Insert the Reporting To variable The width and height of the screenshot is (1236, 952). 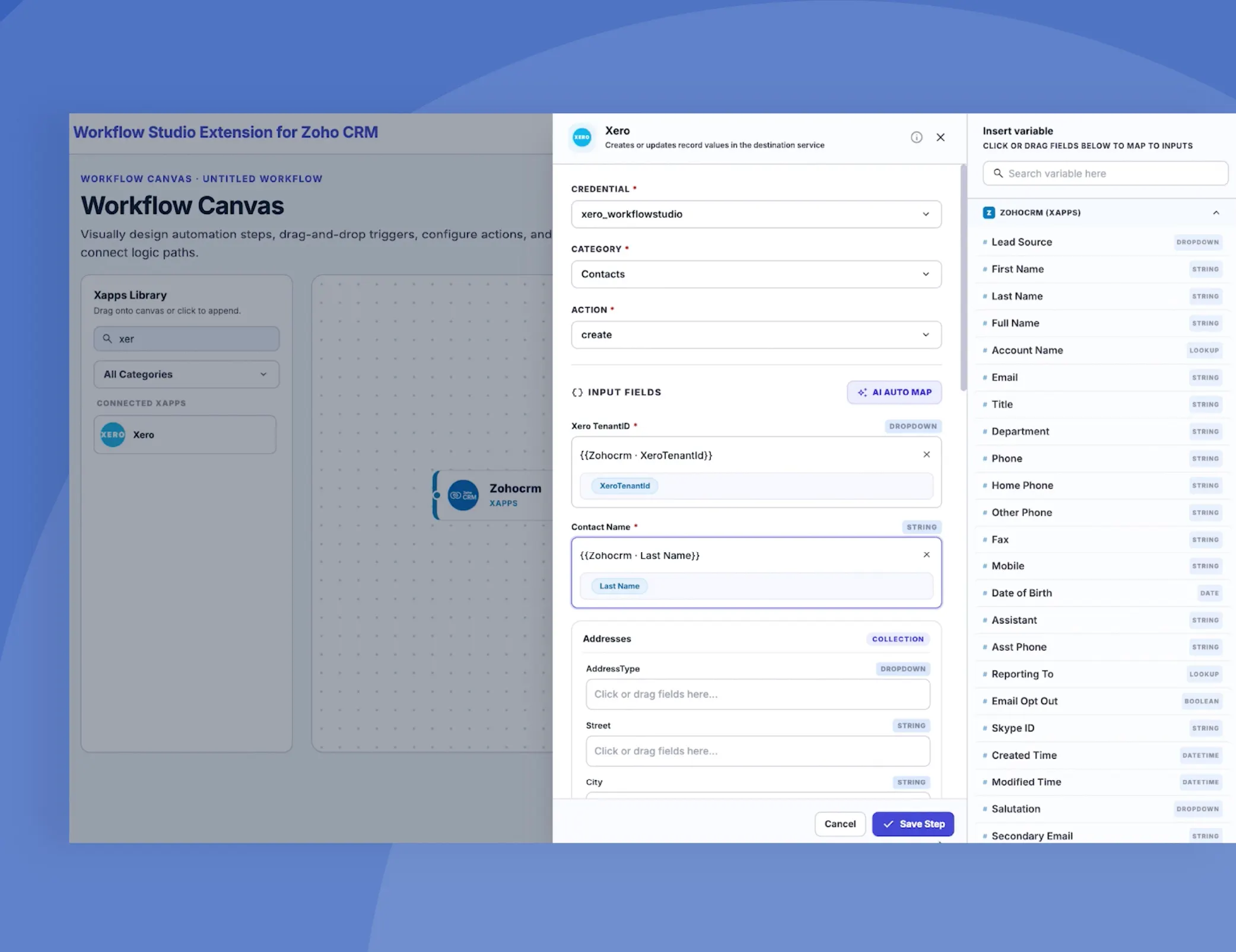pyautogui.click(x=1102, y=674)
